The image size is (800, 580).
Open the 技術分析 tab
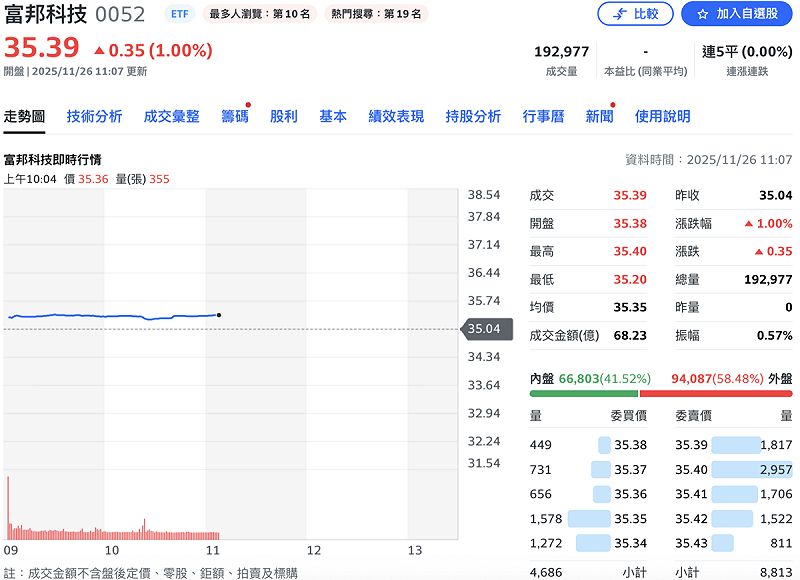(94, 116)
